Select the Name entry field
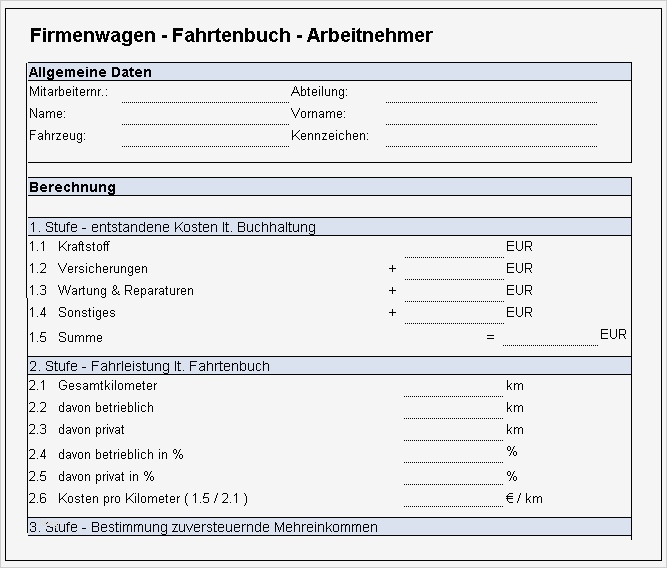 tap(204, 114)
